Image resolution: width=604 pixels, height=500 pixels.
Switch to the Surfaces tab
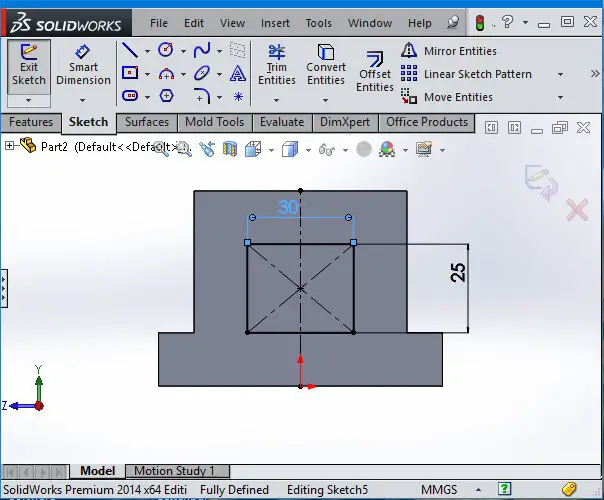click(x=147, y=122)
